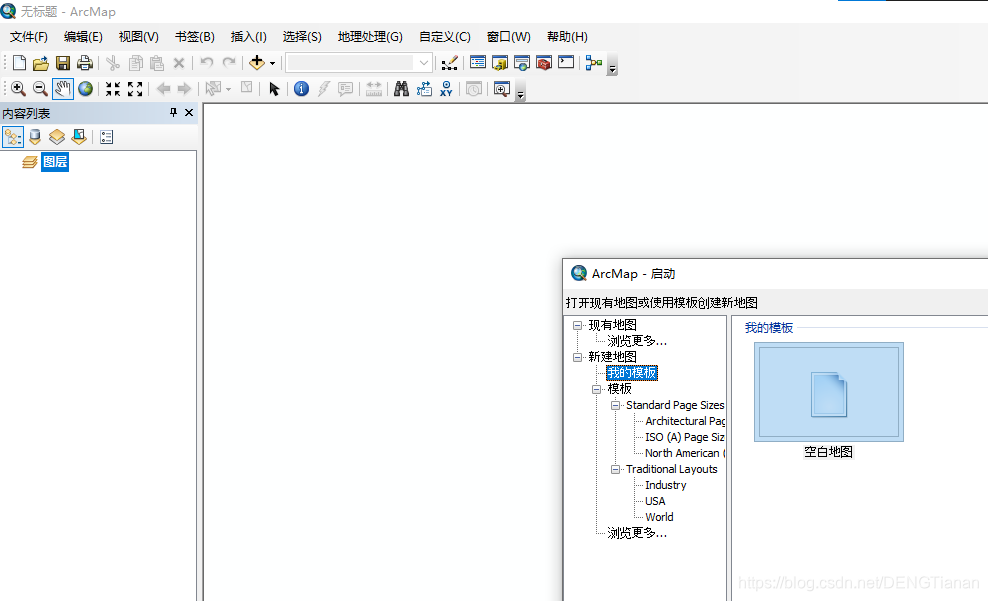The image size is (988, 601).
Task: Select the North American page sizes item
Action: 685,453
